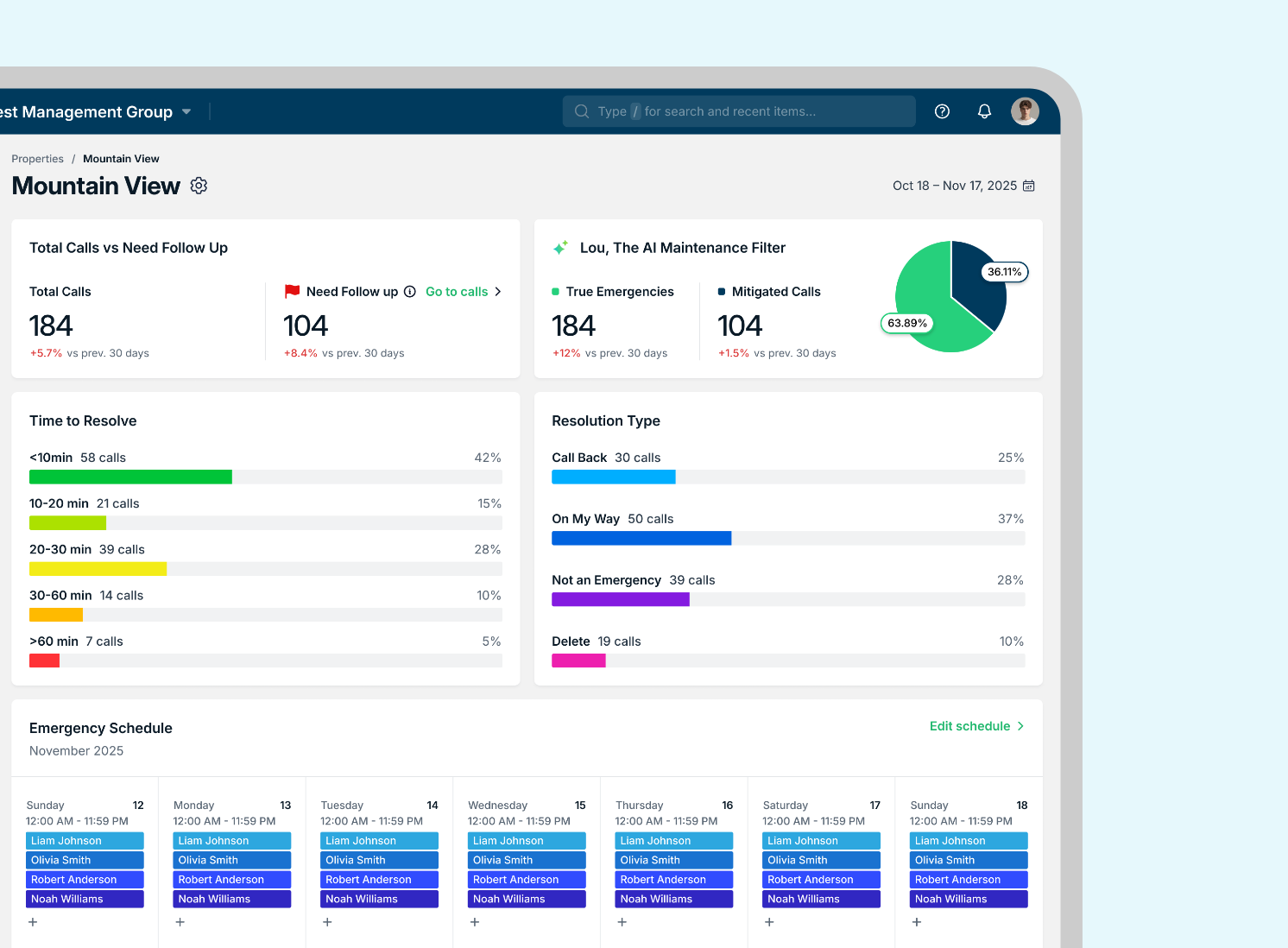Open the Mountain View settings gear

coord(199,186)
